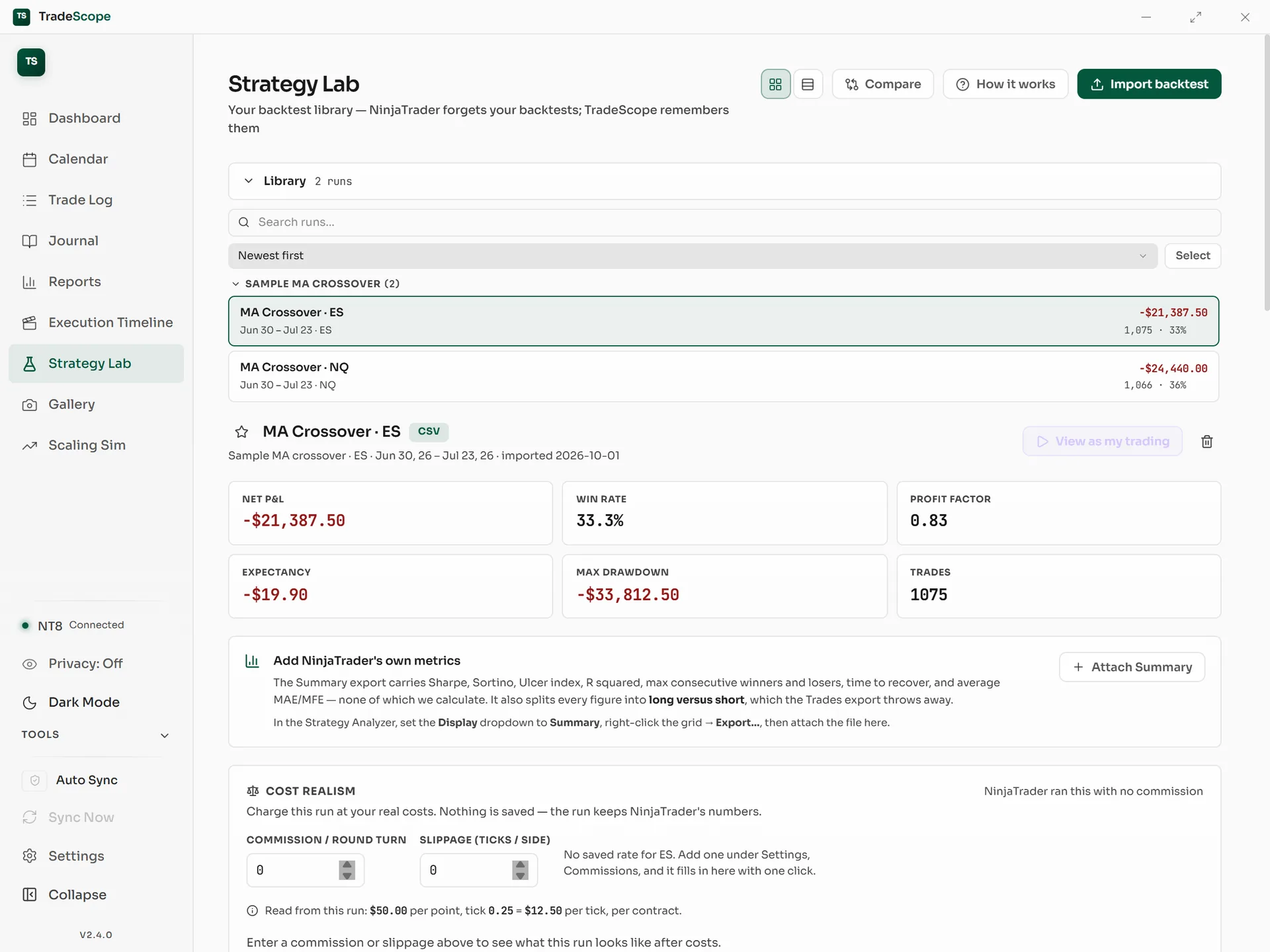Click the TradeScope TS logo in sidebar

click(31, 62)
